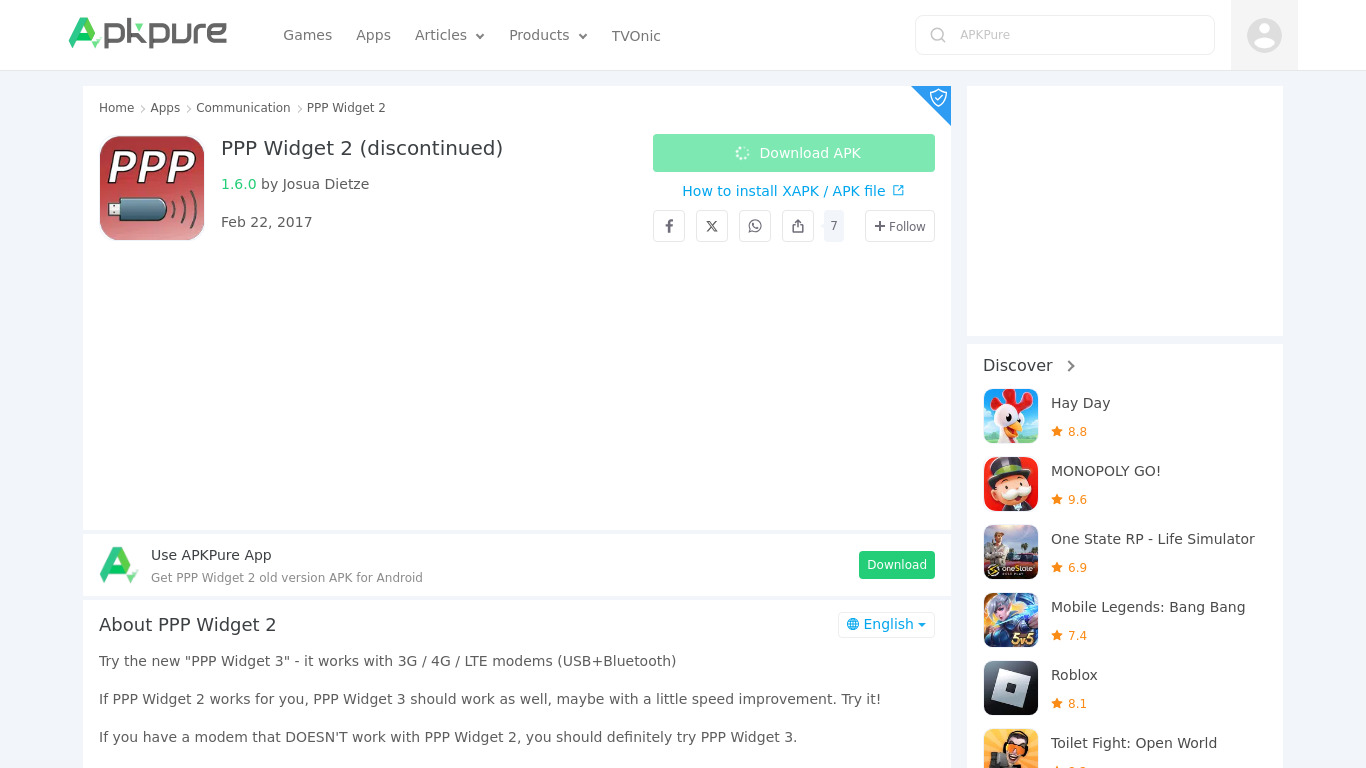1366x768 pixels.
Task: Click the Josua Dietze developer name
Action: tap(326, 184)
